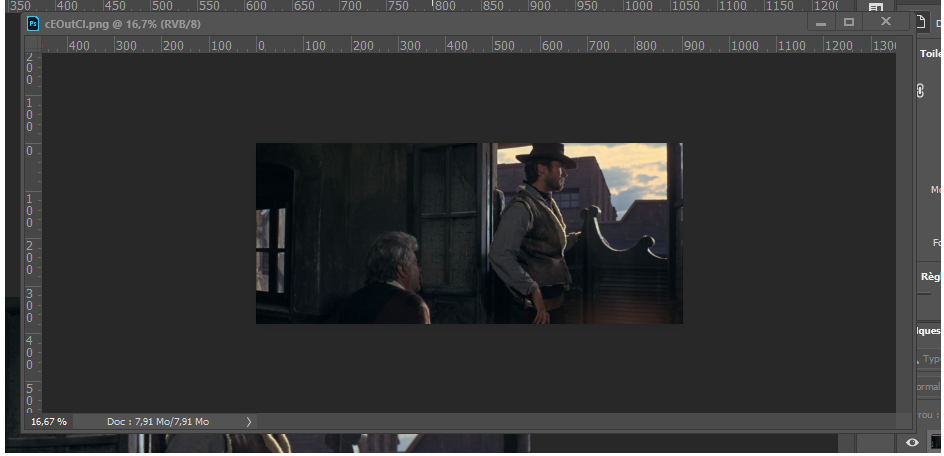Close the cEOutCl.png document window
This screenshot has width=944, height=456.
tap(885, 22)
